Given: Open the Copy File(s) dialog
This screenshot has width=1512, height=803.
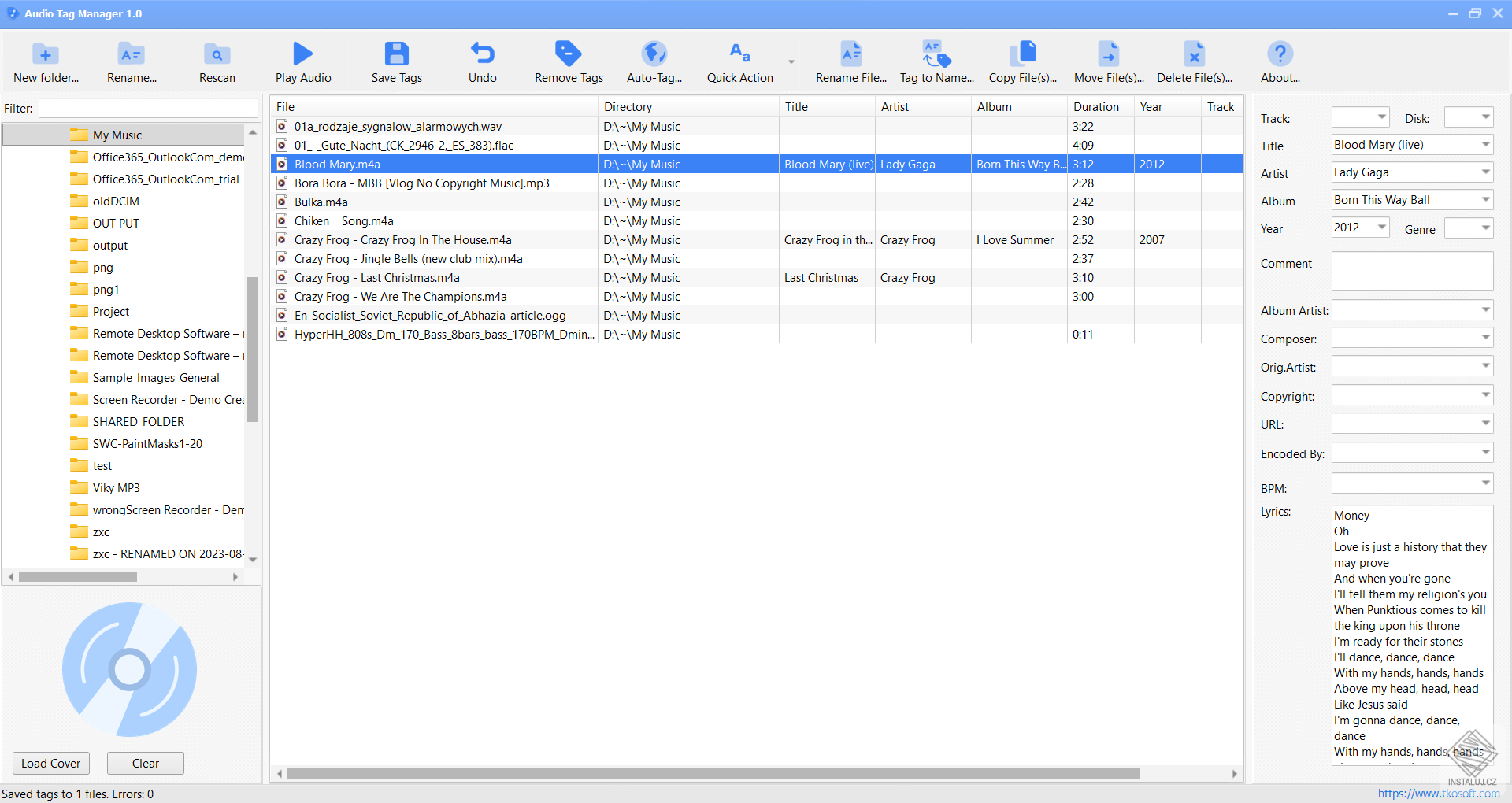Looking at the screenshot, I should pos(1023,61).
